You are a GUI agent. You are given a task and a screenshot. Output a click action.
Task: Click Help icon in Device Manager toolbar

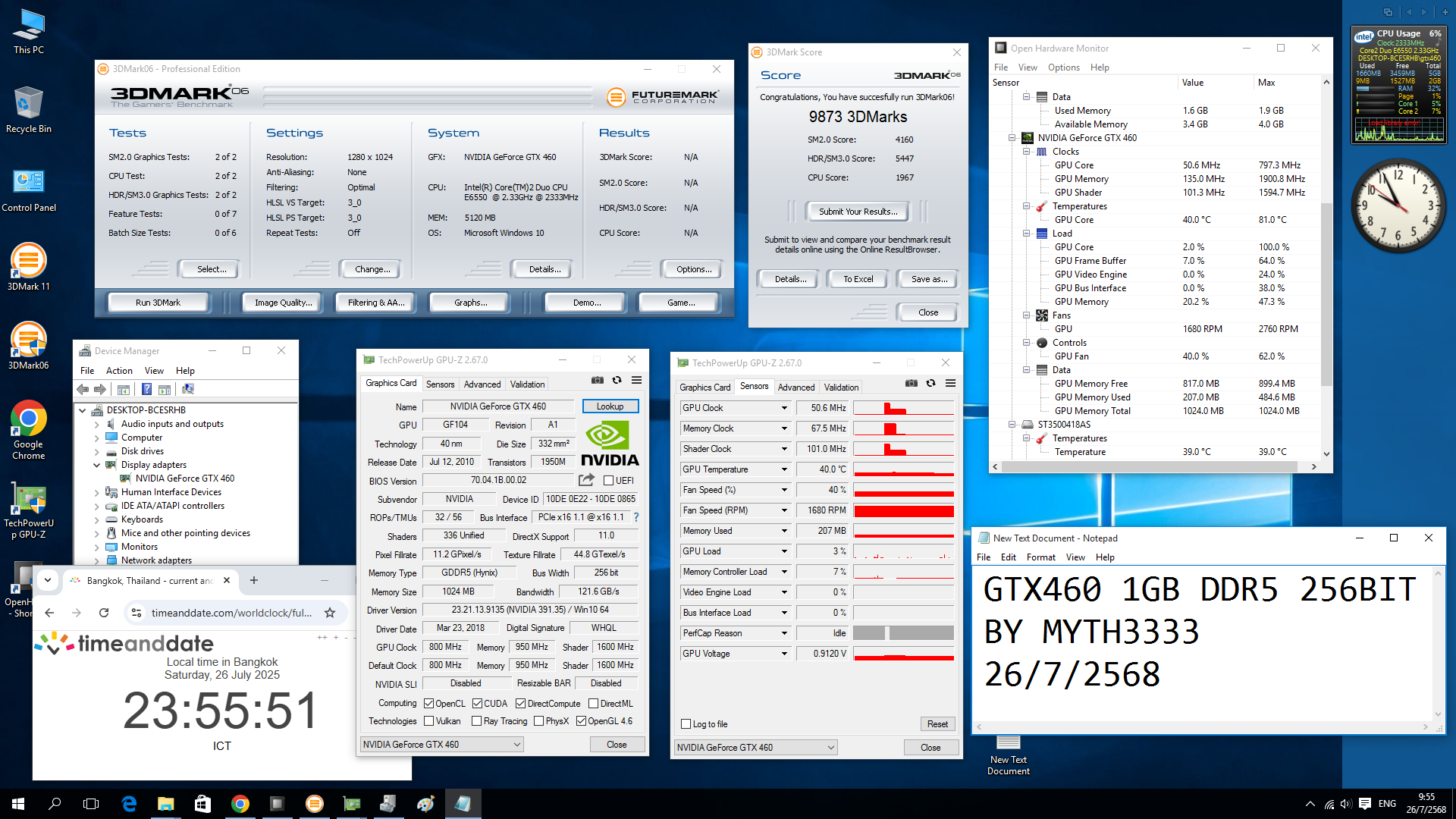click(146, 389)
